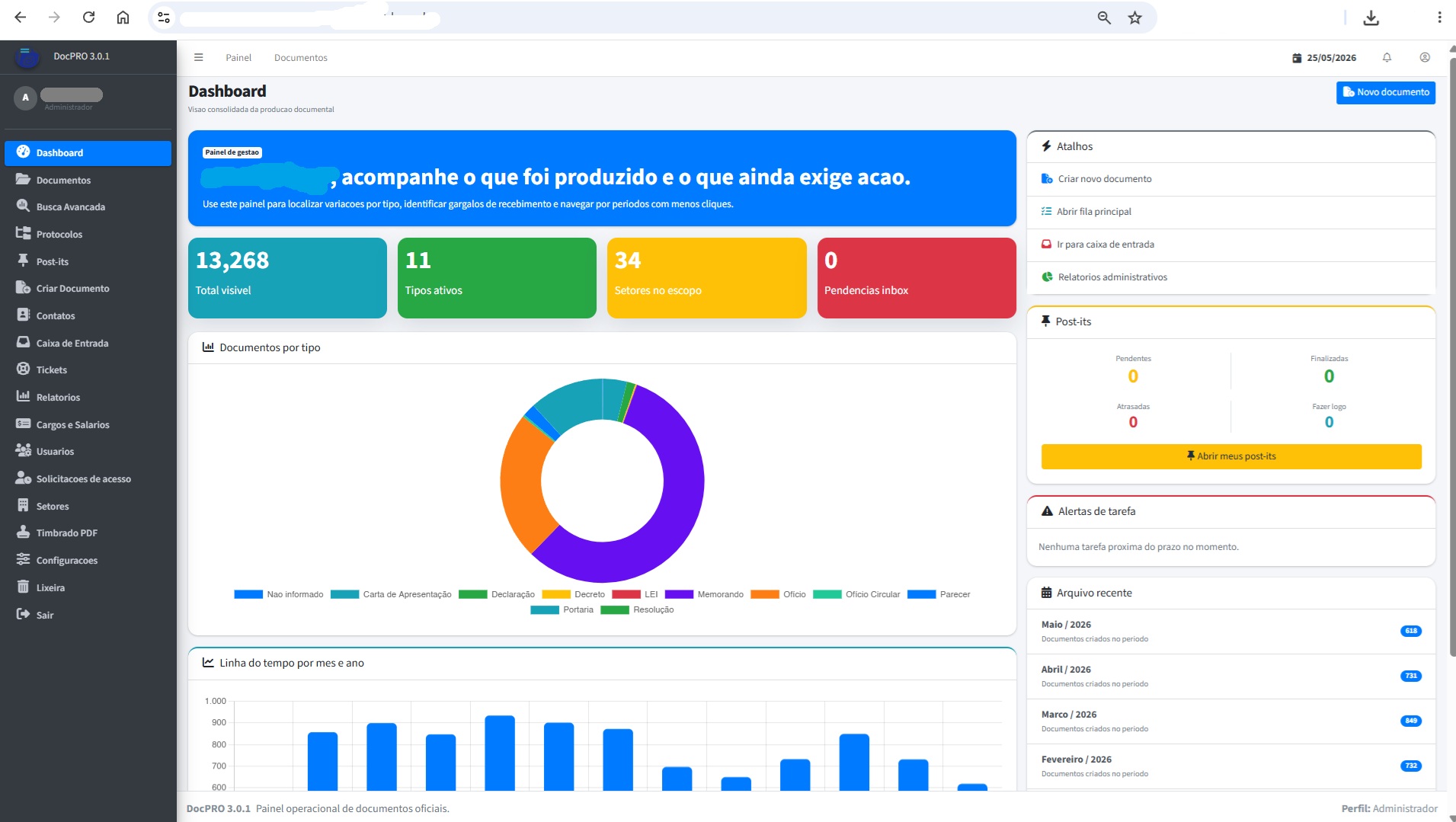Click browser downloads icon

[x=1371, y=18]
